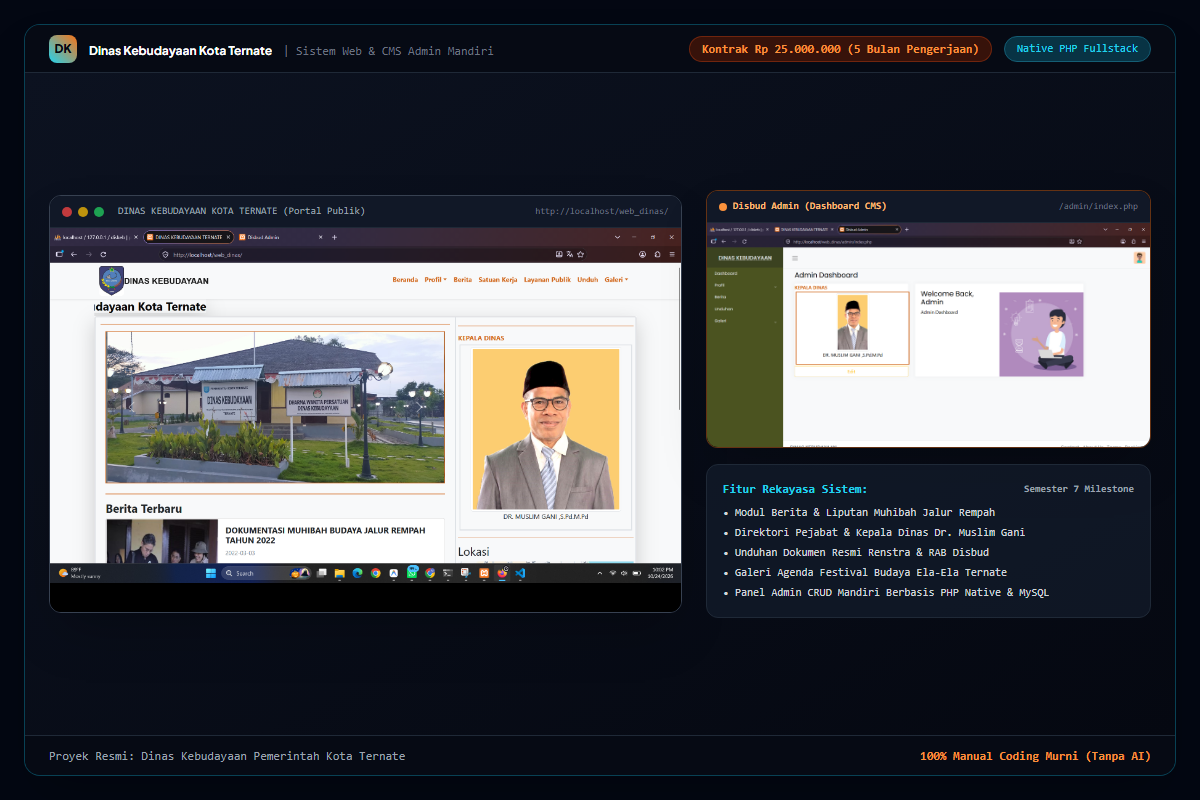The image size is (1200, 800).
Task: Click the Edit button under Kepala Dinas card
Action: click(x=852, y=371)
